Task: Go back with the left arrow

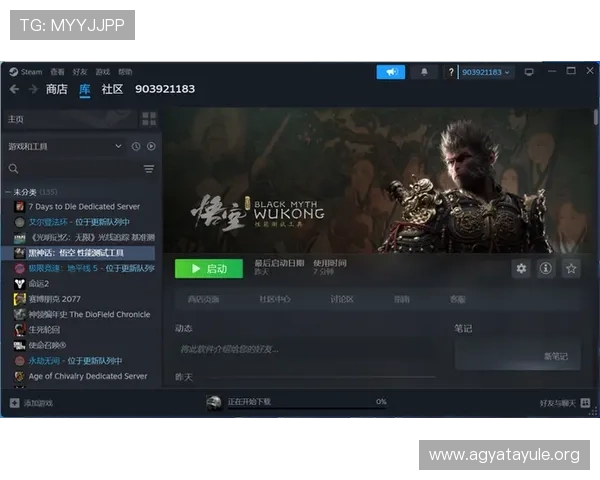Action: pyautogui.click(x=15, y=89)
